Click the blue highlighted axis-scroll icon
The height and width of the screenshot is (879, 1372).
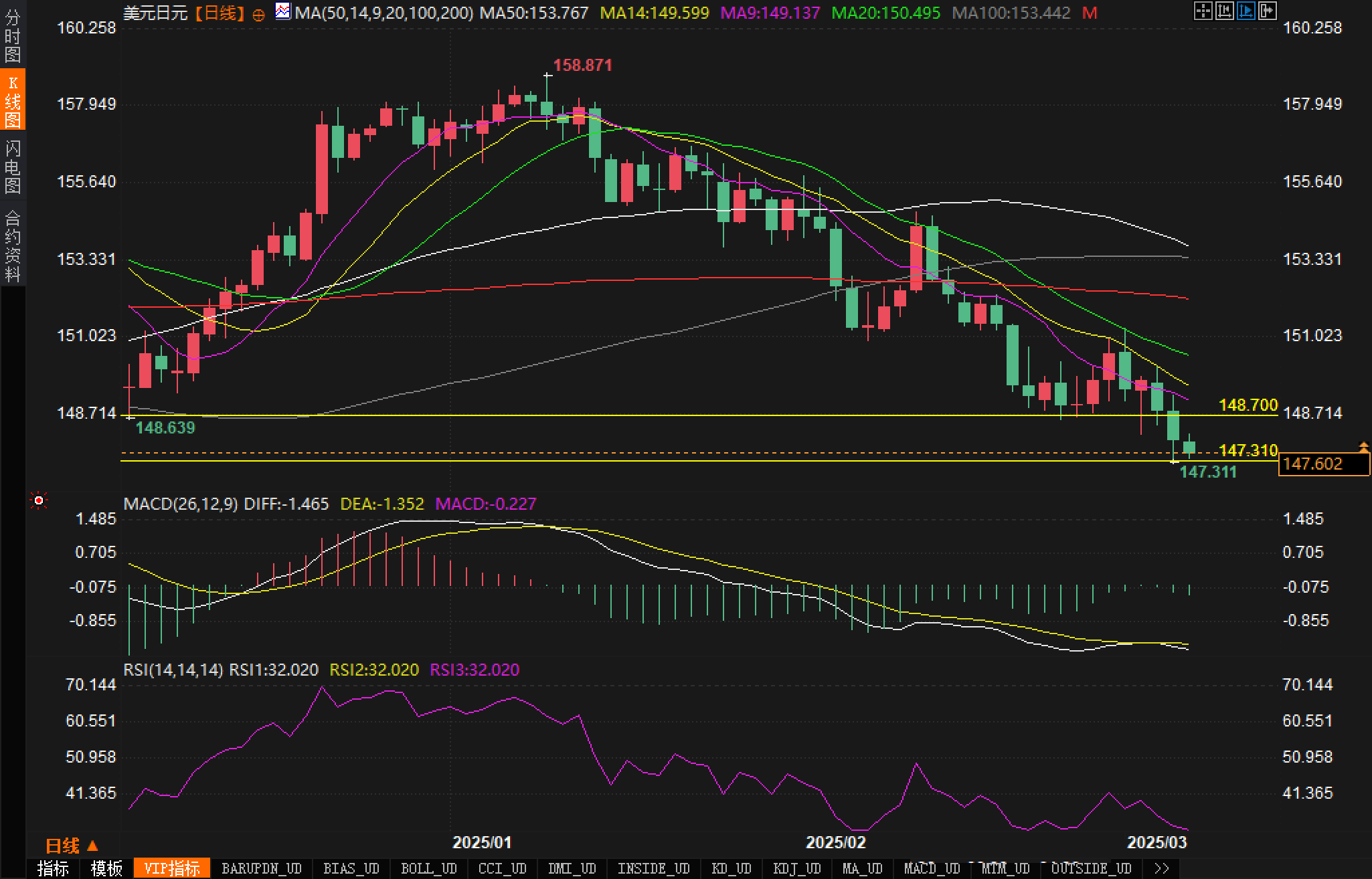coord(1246,11)
